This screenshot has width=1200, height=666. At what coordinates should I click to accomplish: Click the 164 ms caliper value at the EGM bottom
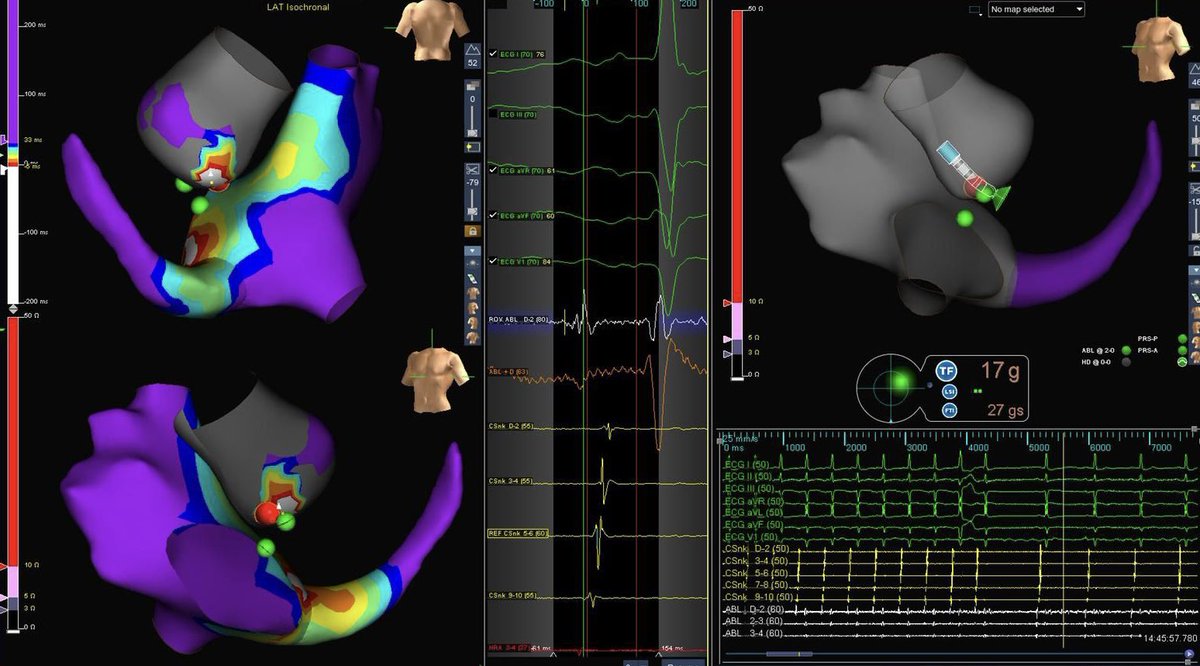coord(672,649)
